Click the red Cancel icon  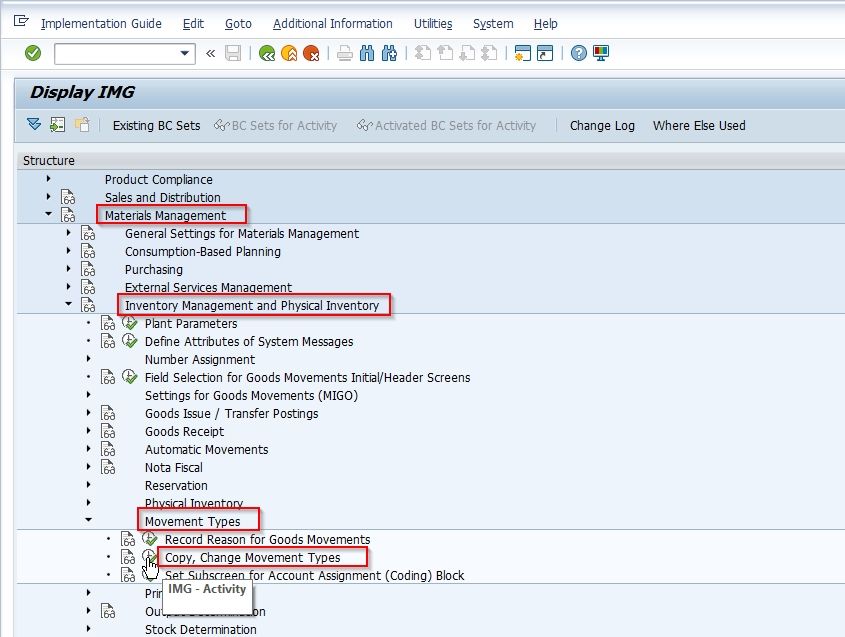[311, 53]
